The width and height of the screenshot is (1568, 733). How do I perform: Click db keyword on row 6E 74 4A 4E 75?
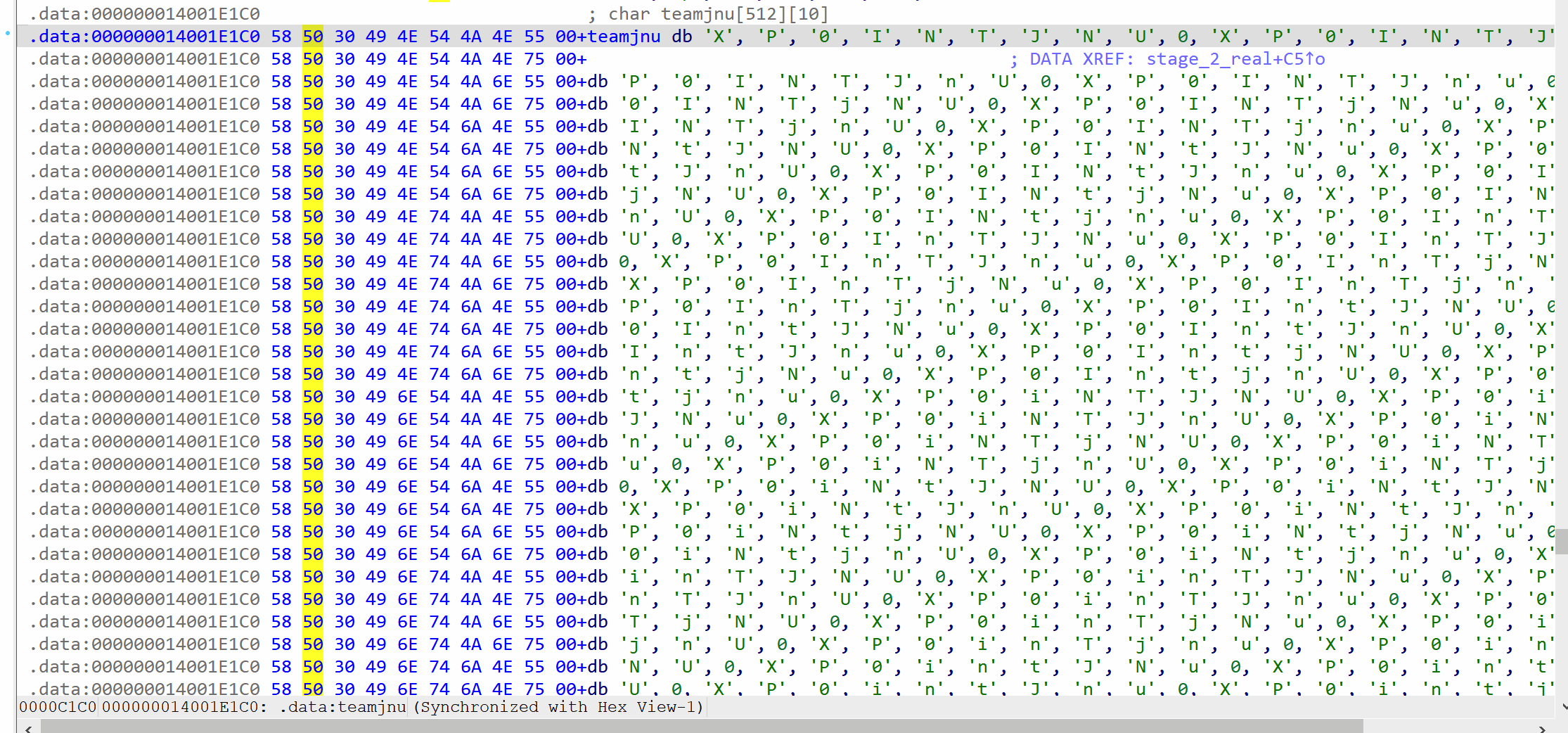(x=598, y=599)
